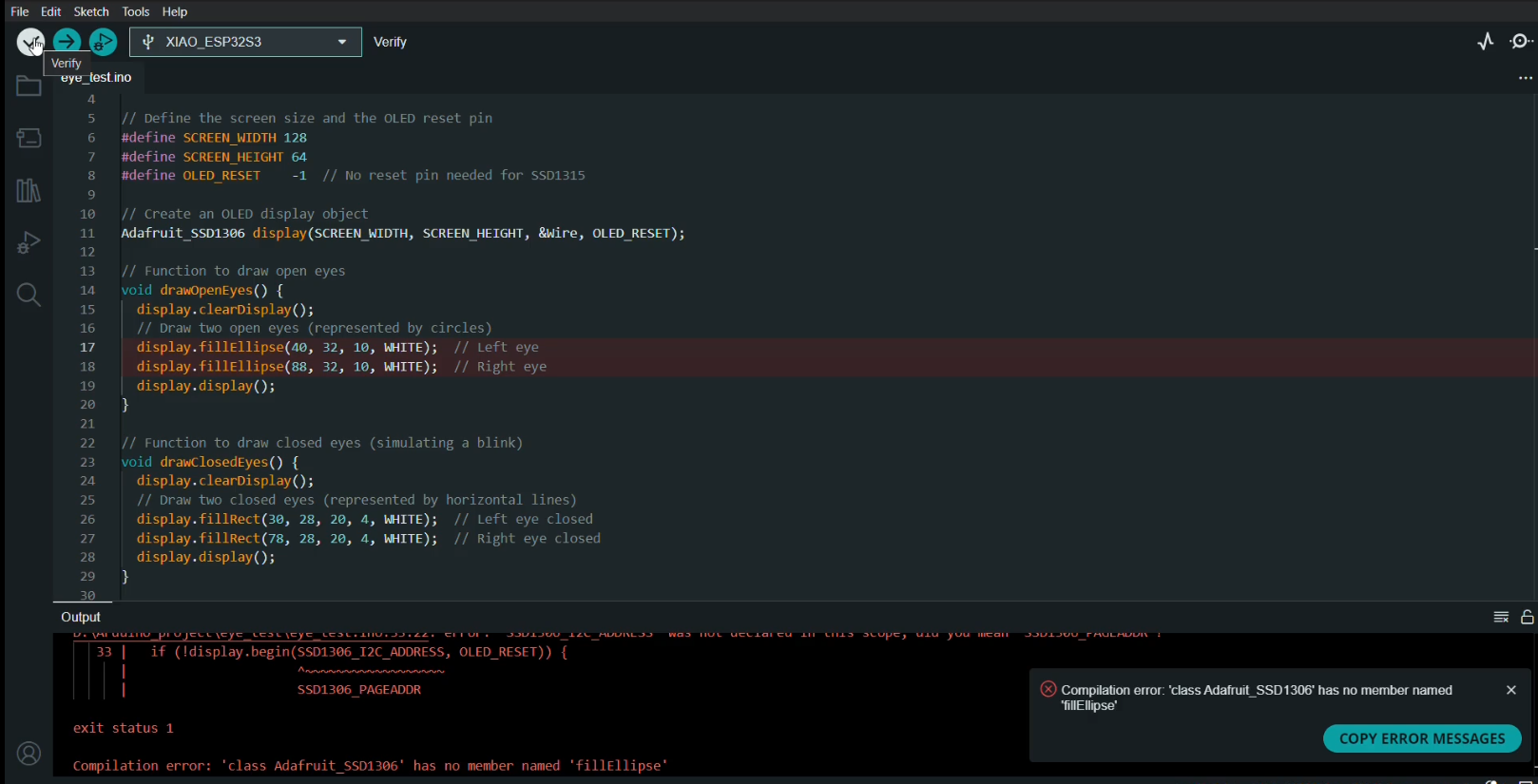Click the #define OLED_RESET line
Viewport: 1538px width, 784px height.
coord(353,176)
